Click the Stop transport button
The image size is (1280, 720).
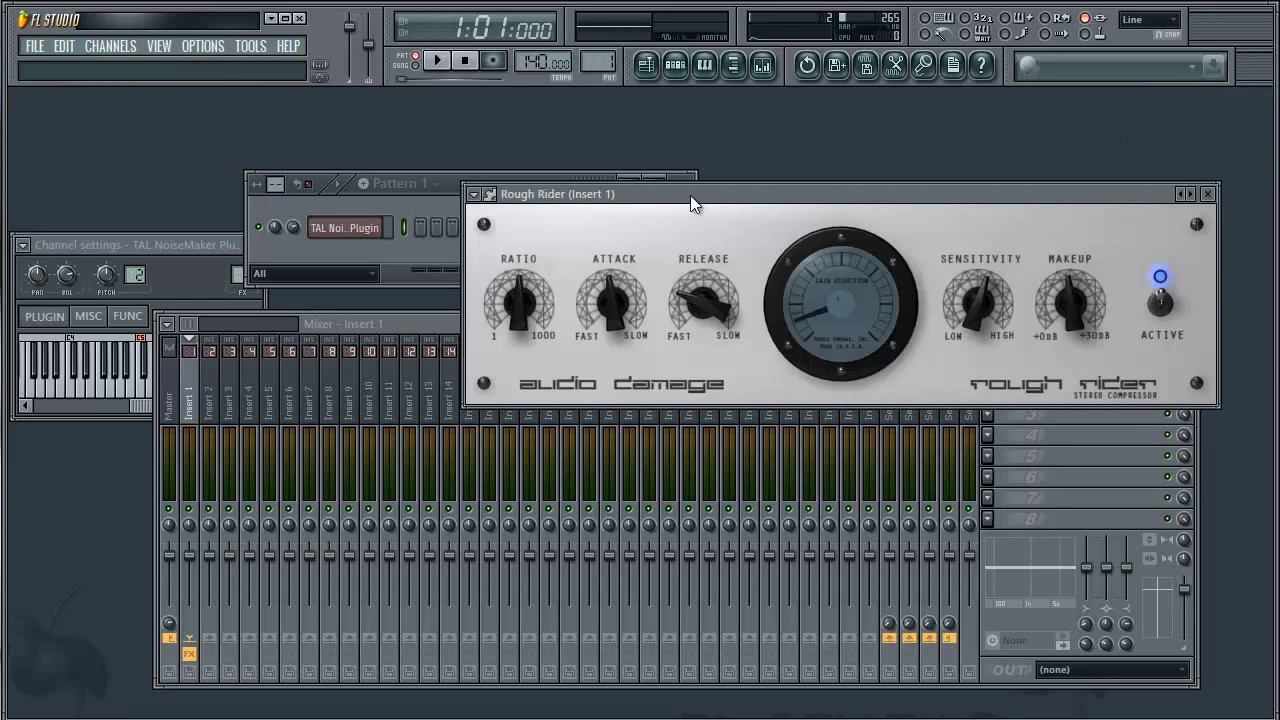coord(465,61)
